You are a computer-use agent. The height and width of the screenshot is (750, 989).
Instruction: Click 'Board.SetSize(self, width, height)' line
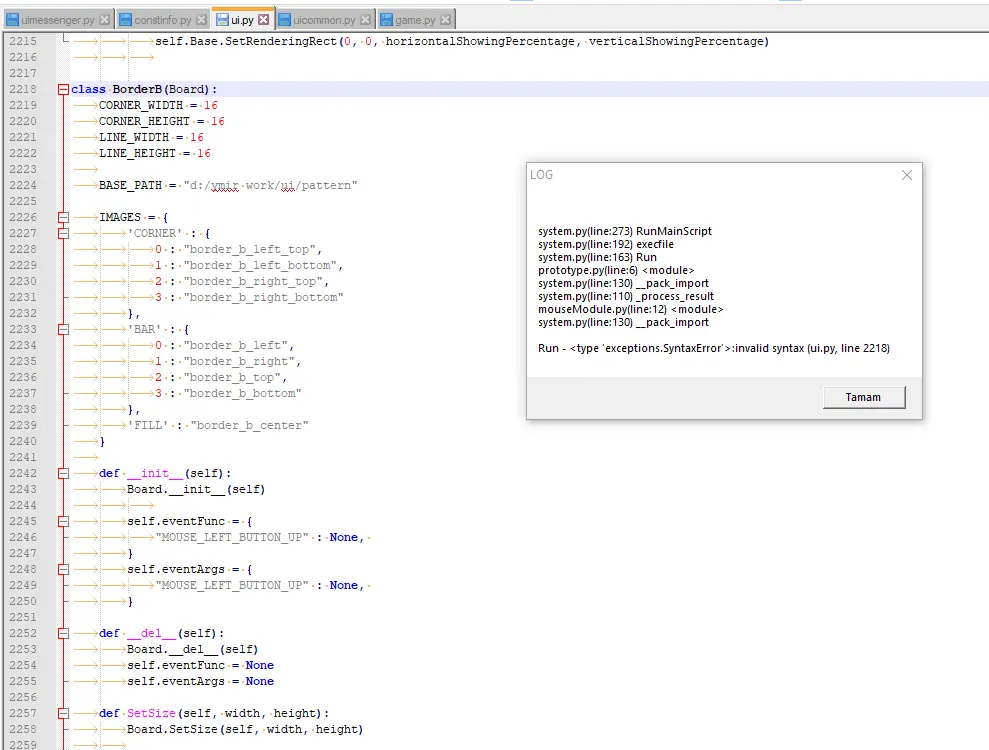click(245, 729)
